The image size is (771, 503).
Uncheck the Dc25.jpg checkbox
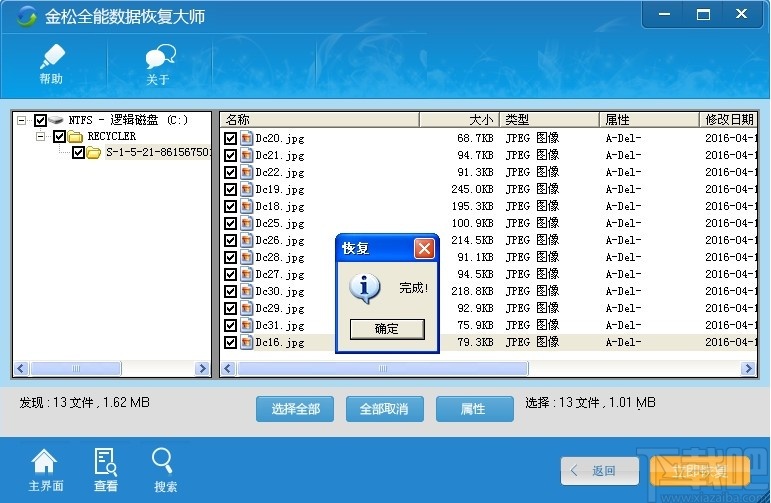click(230, 223)
